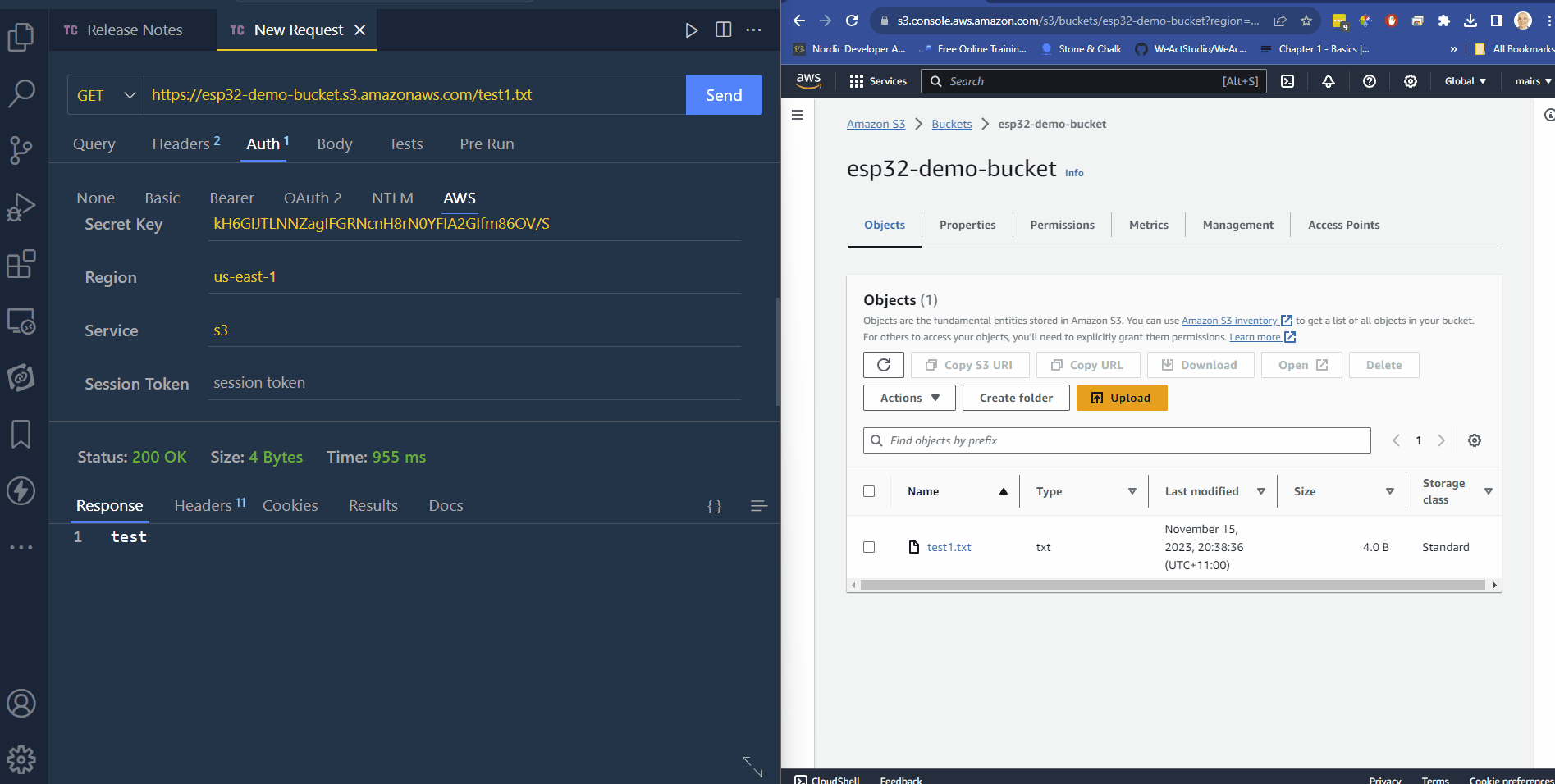
Task: Click the split editor icon
Action: pos(723,30)
